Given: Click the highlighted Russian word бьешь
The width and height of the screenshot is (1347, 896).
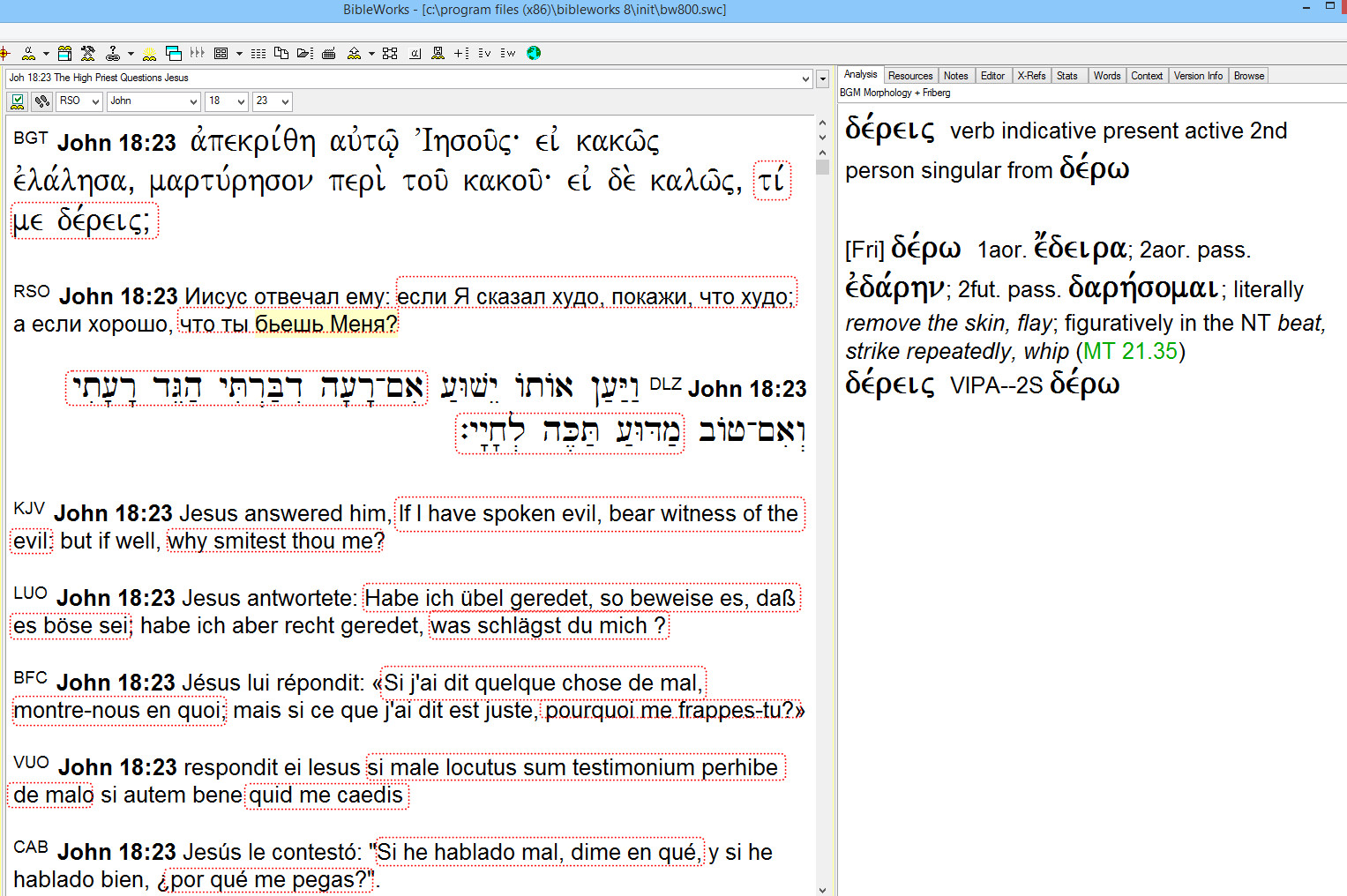Looking at the screenshot, I should (x=289, y=324).
